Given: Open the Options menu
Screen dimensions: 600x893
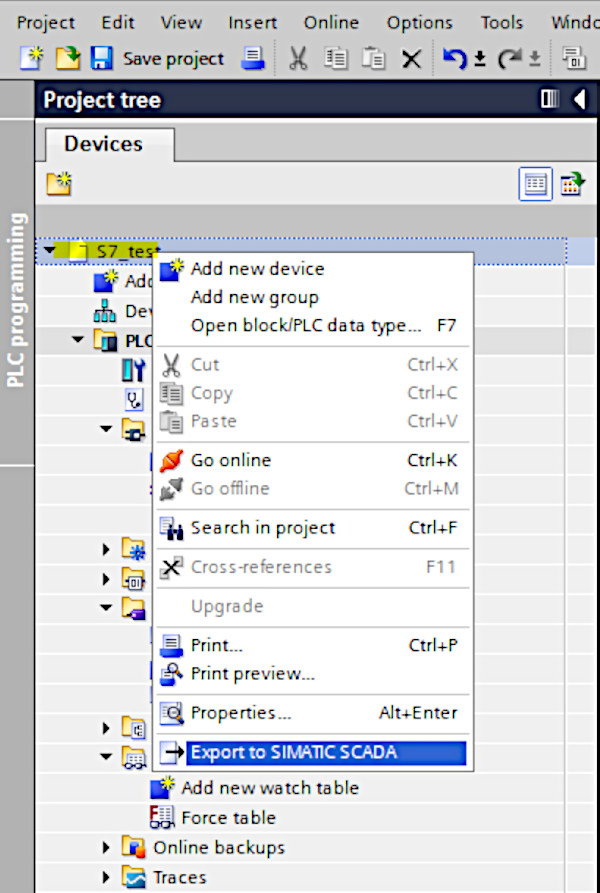Looking at the screenshot, I should tap(420, 22).
